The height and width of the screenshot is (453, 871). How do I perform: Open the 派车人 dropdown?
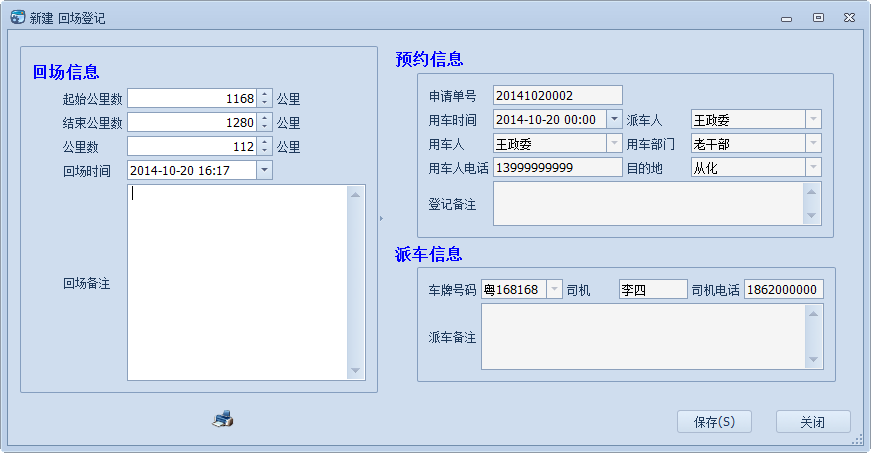(813, 119)
